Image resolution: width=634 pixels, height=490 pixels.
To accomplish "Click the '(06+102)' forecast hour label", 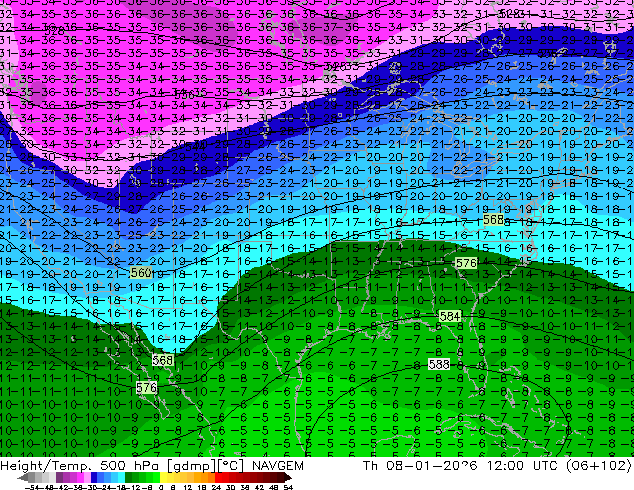I will tap(599, 466).
